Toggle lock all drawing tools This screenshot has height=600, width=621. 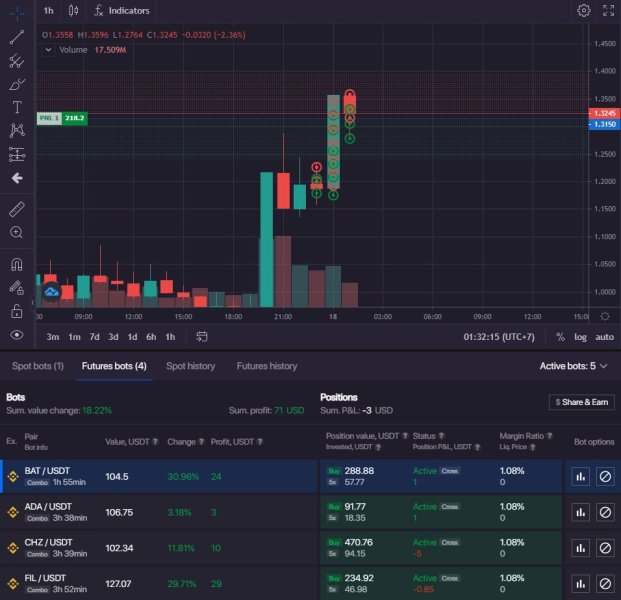pyautogui.click(x=17, y=311)
